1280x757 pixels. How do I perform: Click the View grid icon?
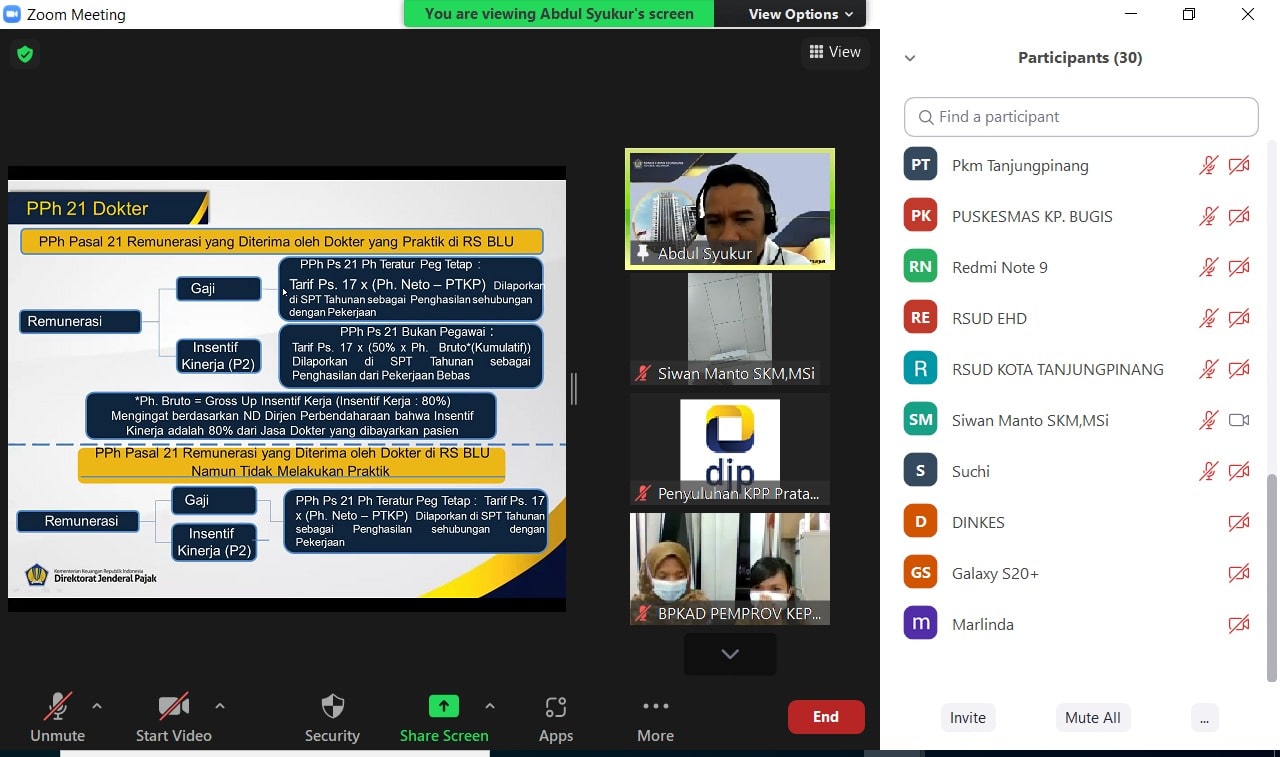click(x=816, y=52)
